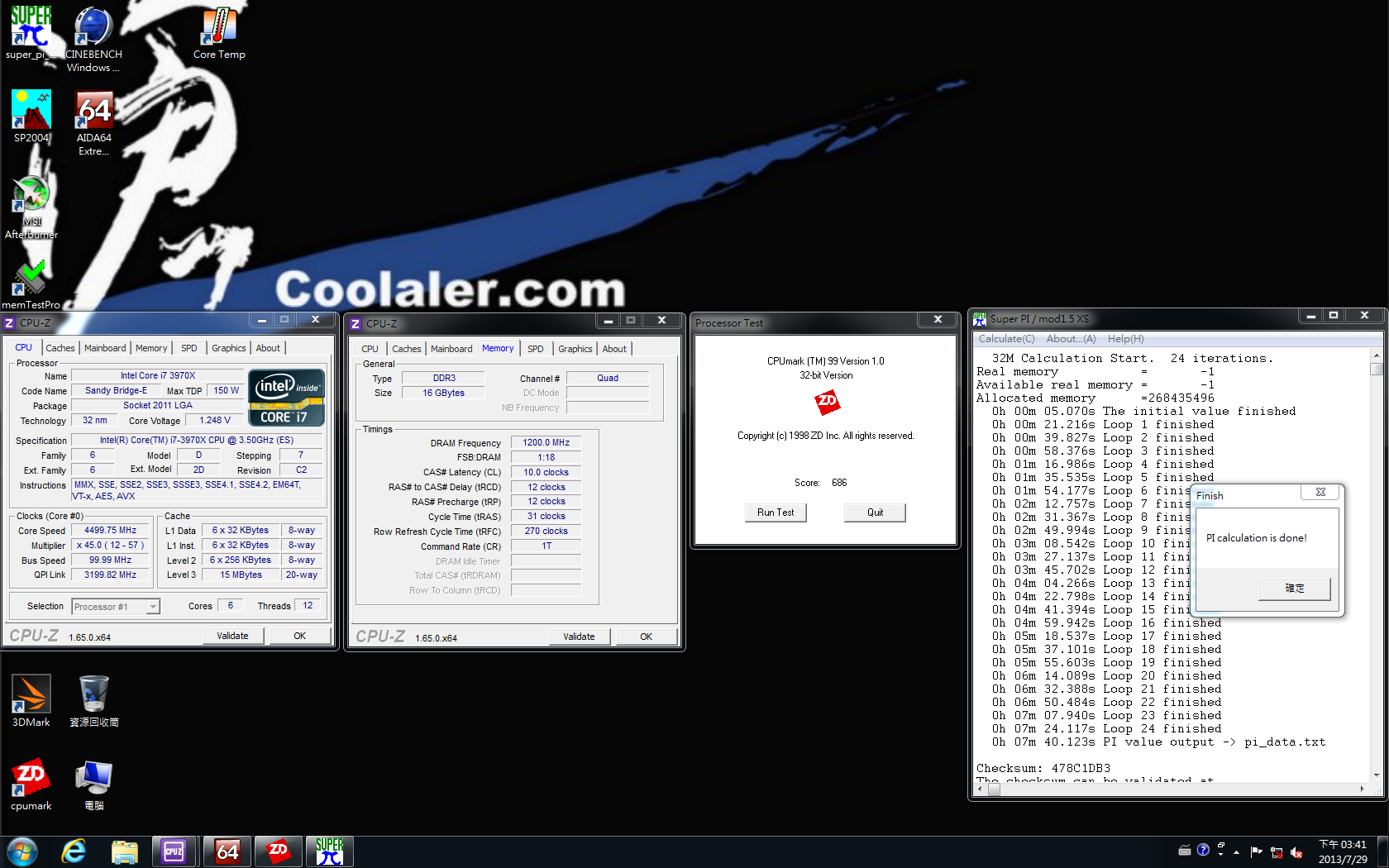Click the Score value 686

839,483
